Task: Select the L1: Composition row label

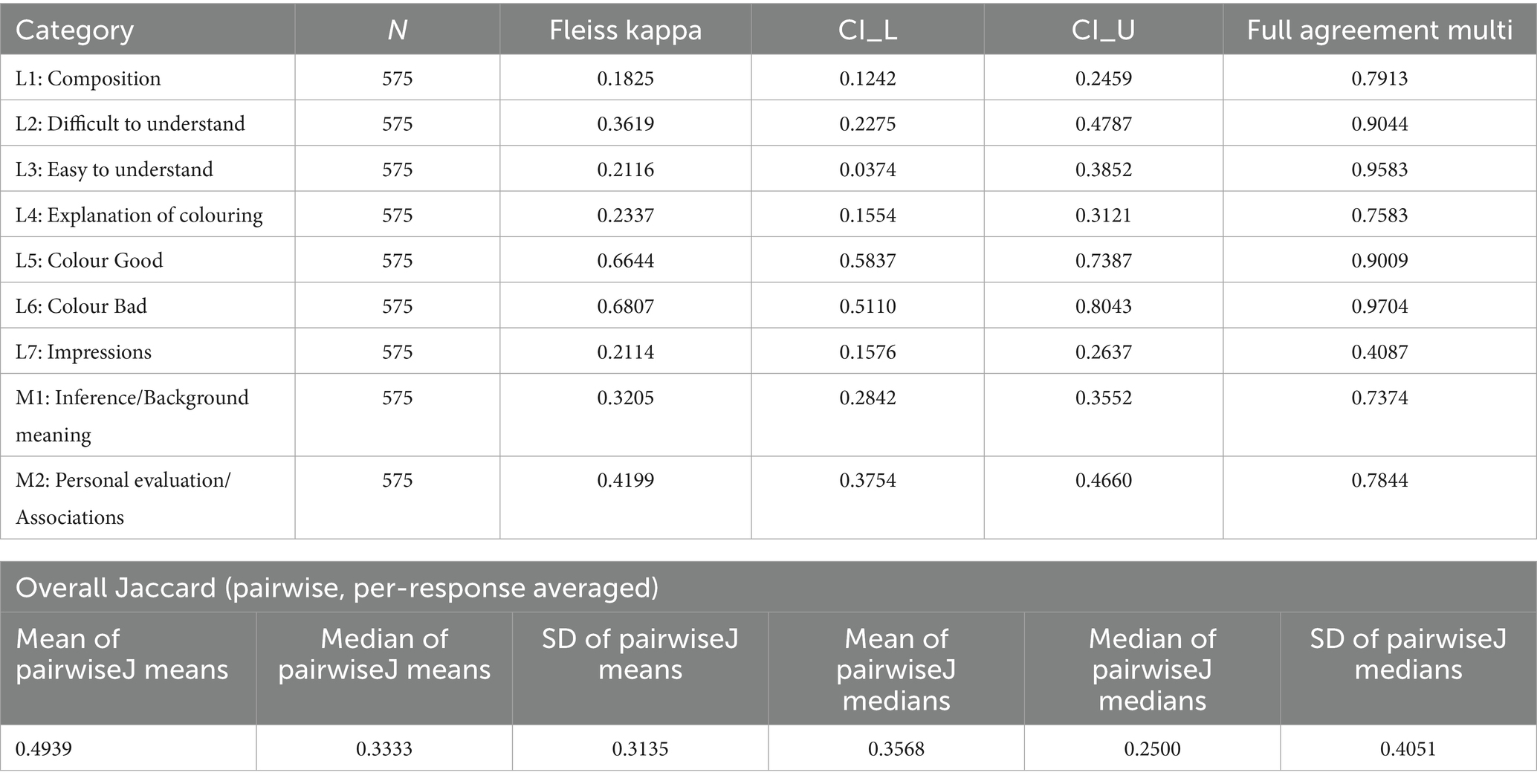Action: click(x=88, y=79)
